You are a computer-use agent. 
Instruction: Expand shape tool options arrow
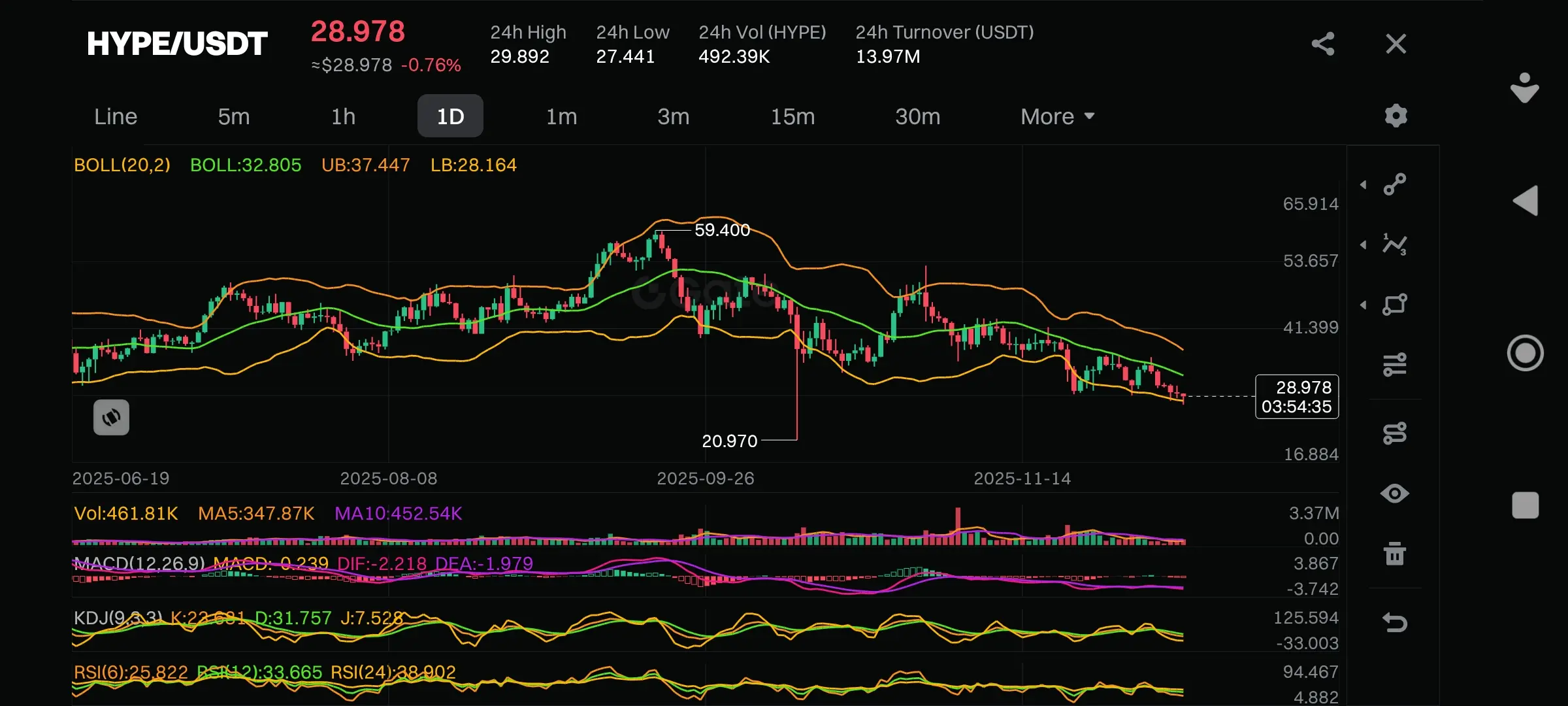pos(1364,305)
